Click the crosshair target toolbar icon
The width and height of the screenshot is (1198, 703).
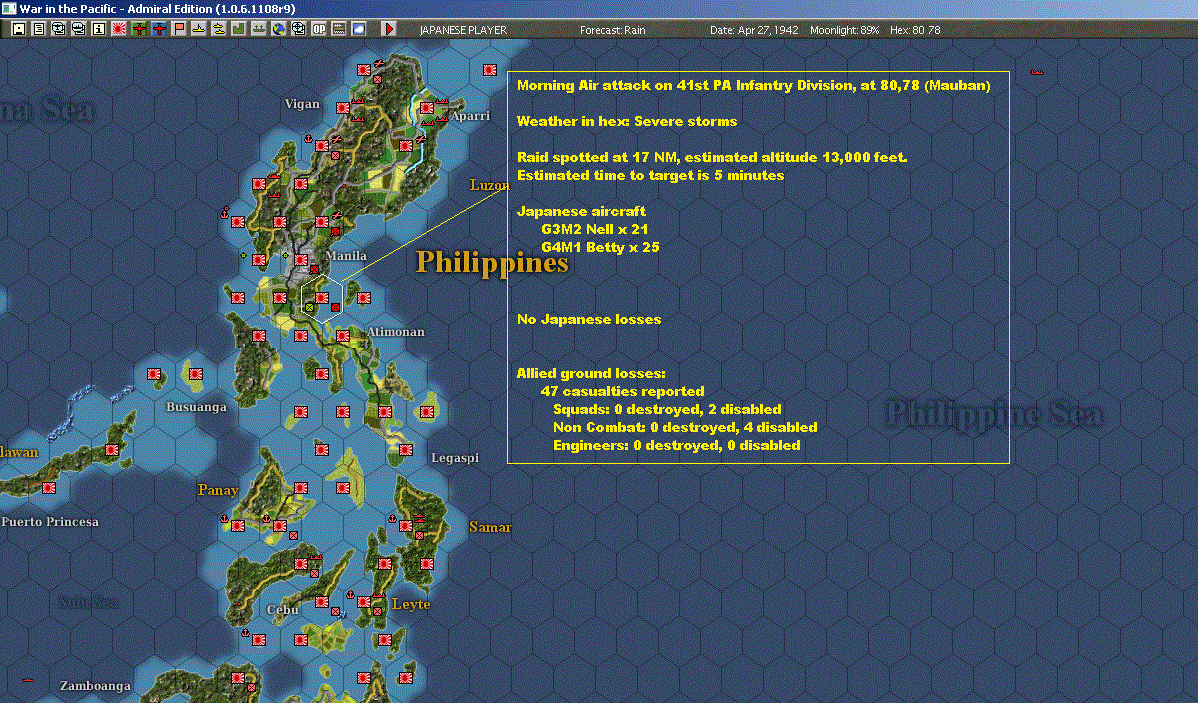coord(298,29)
